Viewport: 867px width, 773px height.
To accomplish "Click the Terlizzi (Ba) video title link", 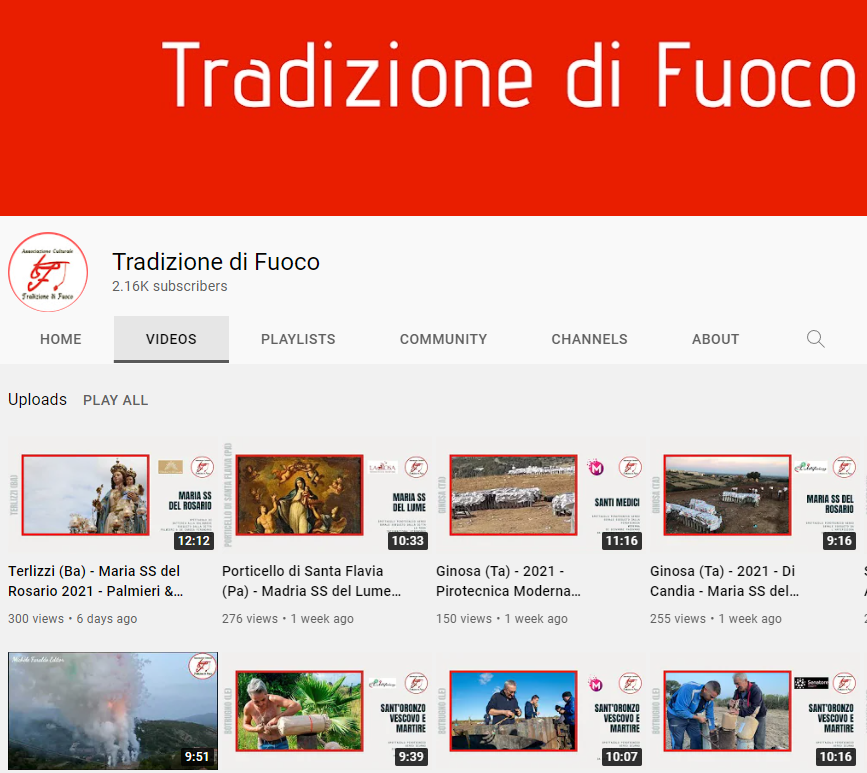I will [x=96, y=581].
